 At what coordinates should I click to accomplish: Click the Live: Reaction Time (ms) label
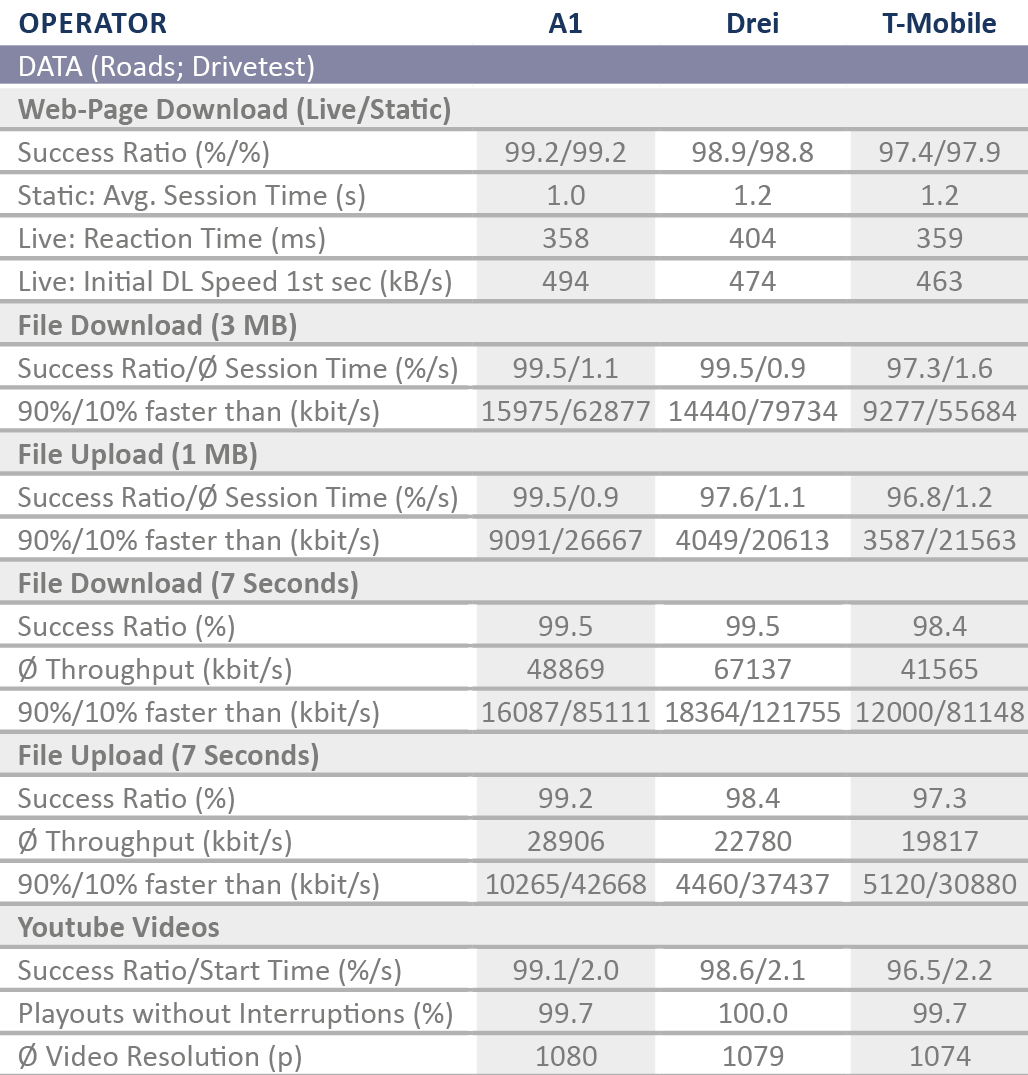point(171,239)
